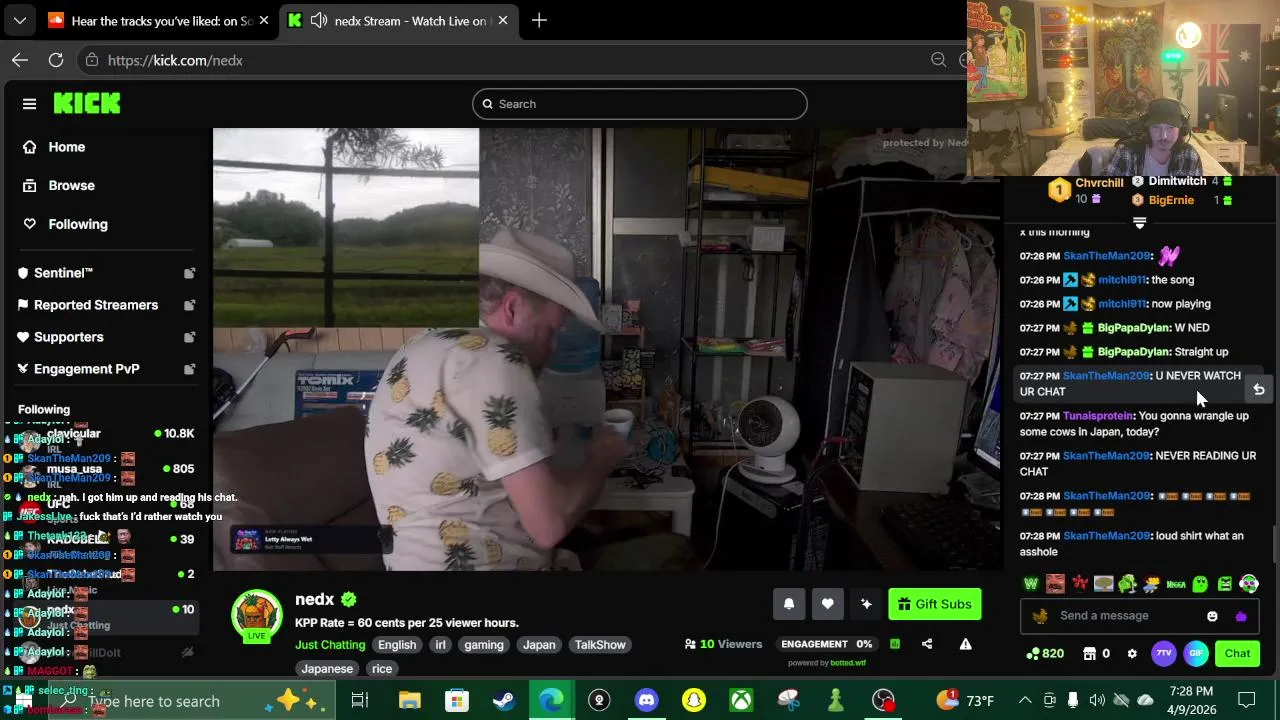The image size is (1280, 720).
Task: Open a new browser tab
Action: pyautogui.click(x=539, y=20)
